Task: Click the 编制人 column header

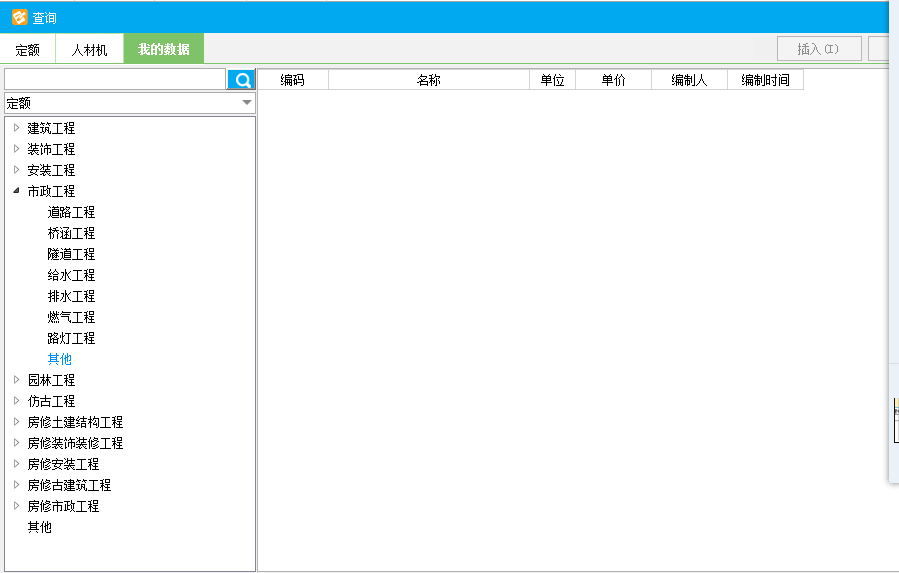Action: pos(689,80)
